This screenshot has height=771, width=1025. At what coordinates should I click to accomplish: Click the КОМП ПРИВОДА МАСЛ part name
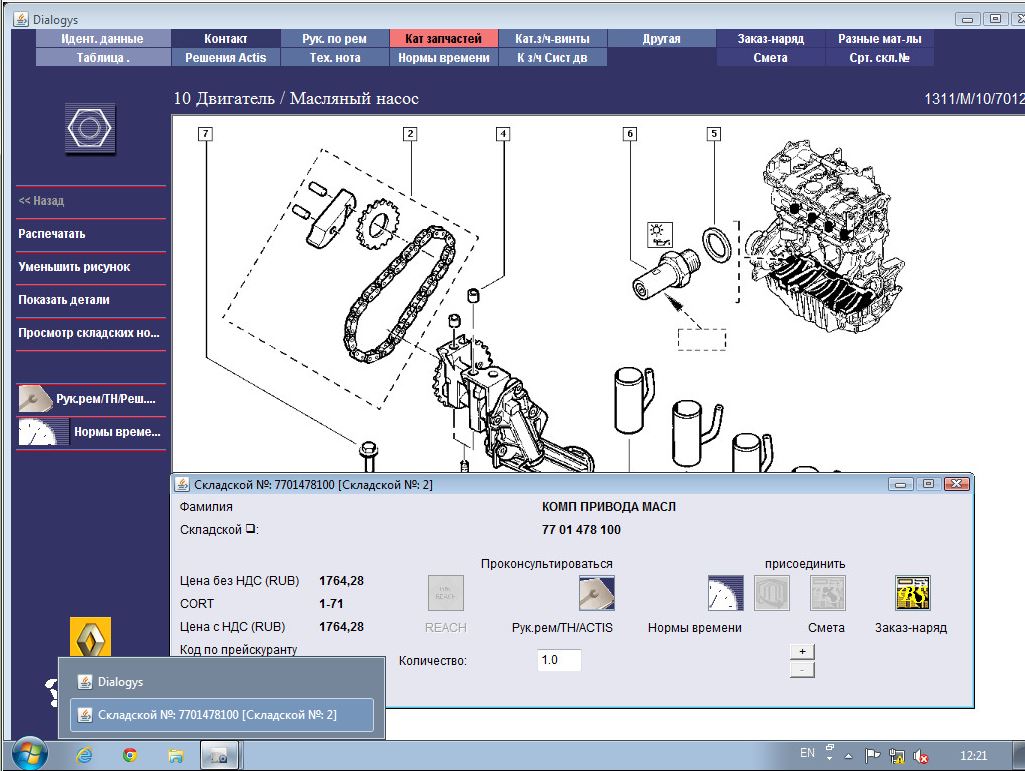point(609,507)
